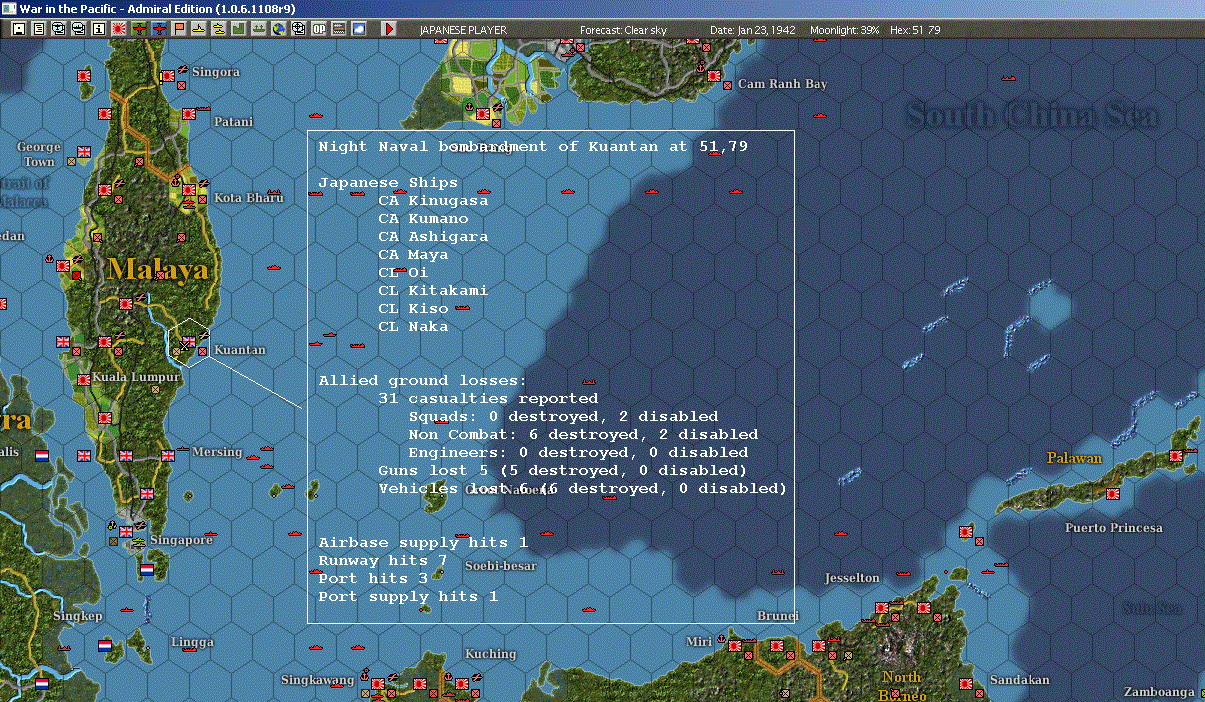Image resolution: width=1205 pixels, height=702 pixels.
Task: Select the Japanese flag at Miri
Action: (x=736, y=646)
